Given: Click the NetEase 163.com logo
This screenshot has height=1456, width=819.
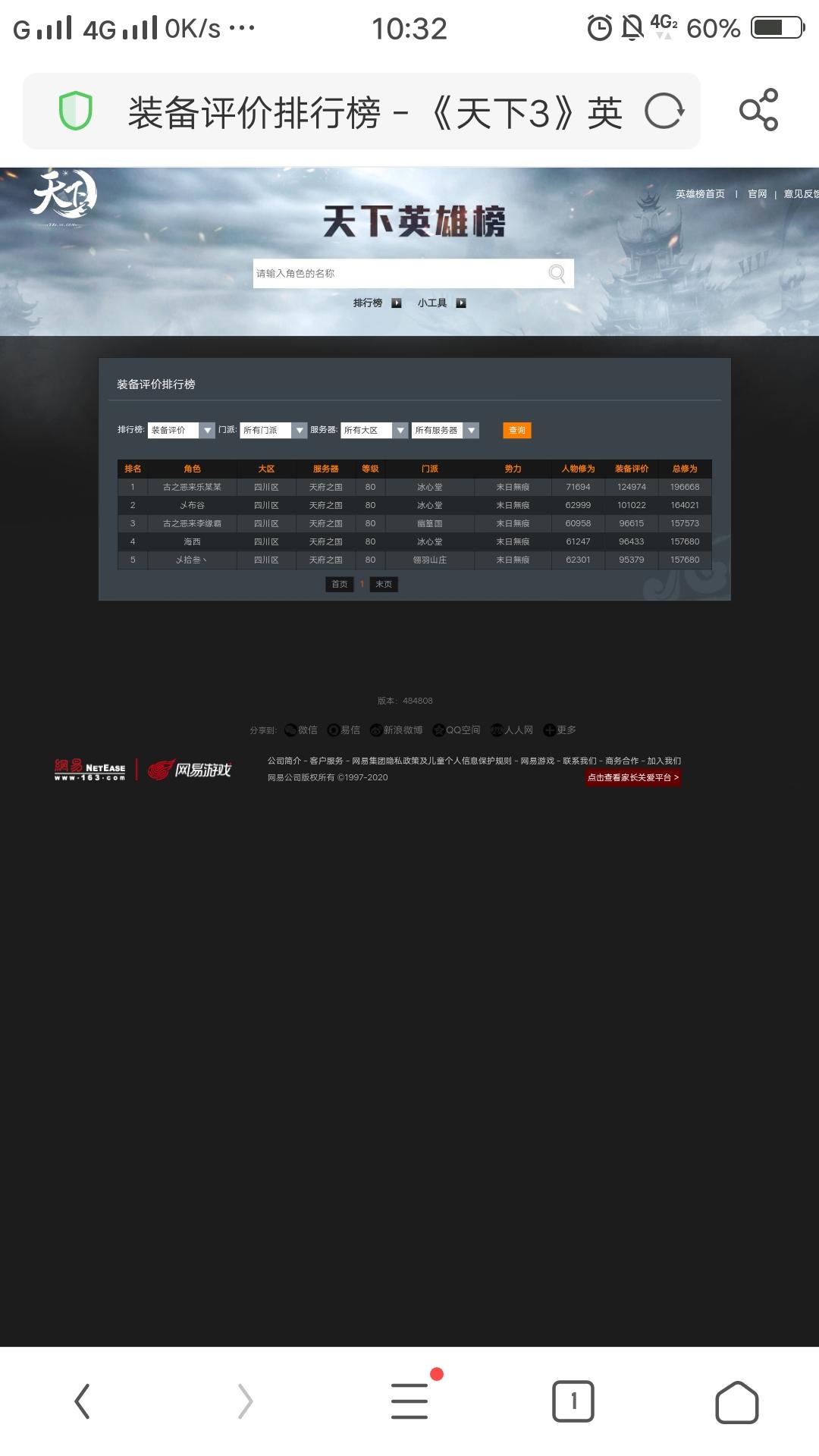Looking at the screenshot, I should coord(89,770).
